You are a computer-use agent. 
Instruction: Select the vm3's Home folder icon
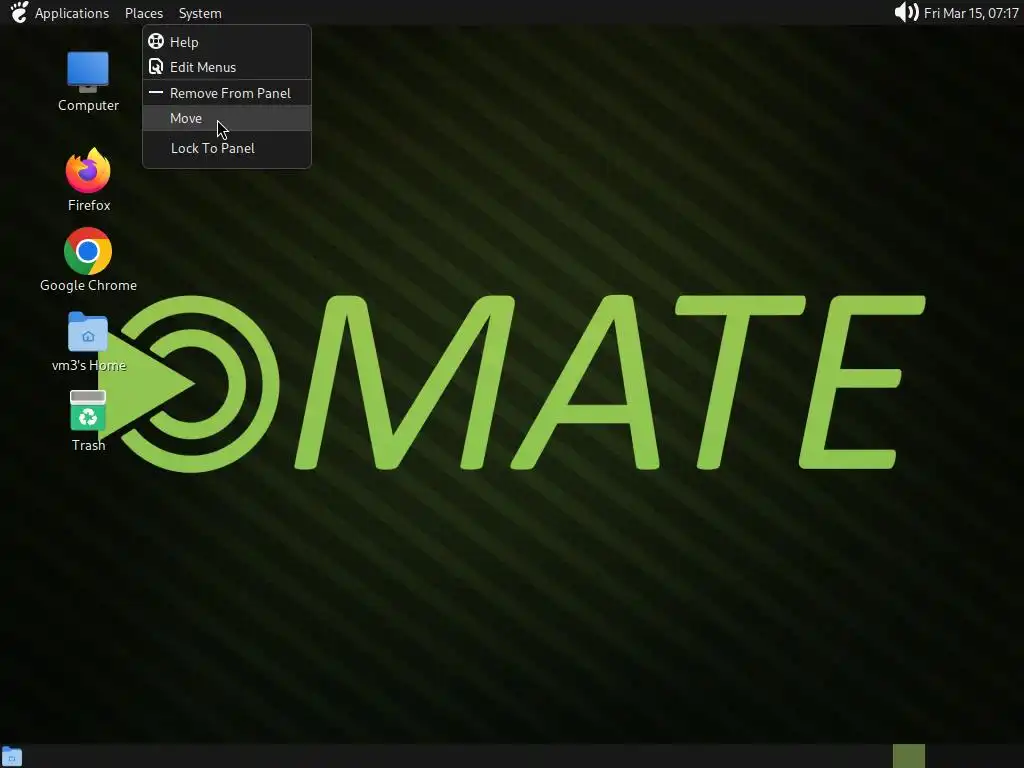pos(88,332)
